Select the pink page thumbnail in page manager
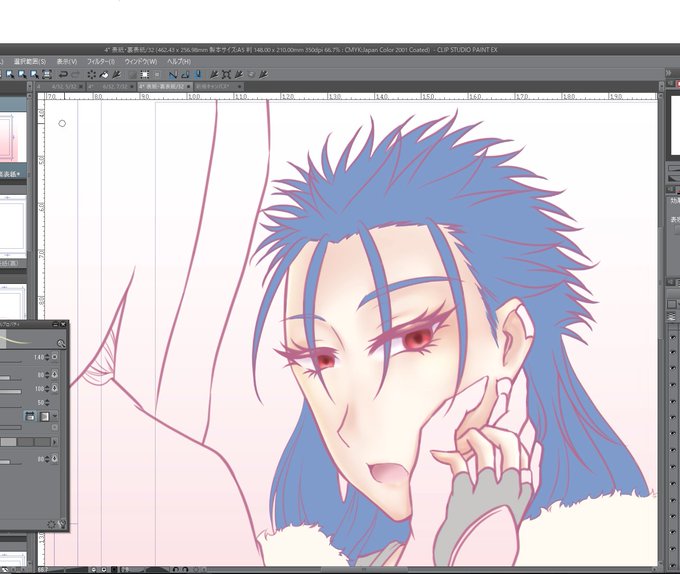 click(x=12, y=137)
